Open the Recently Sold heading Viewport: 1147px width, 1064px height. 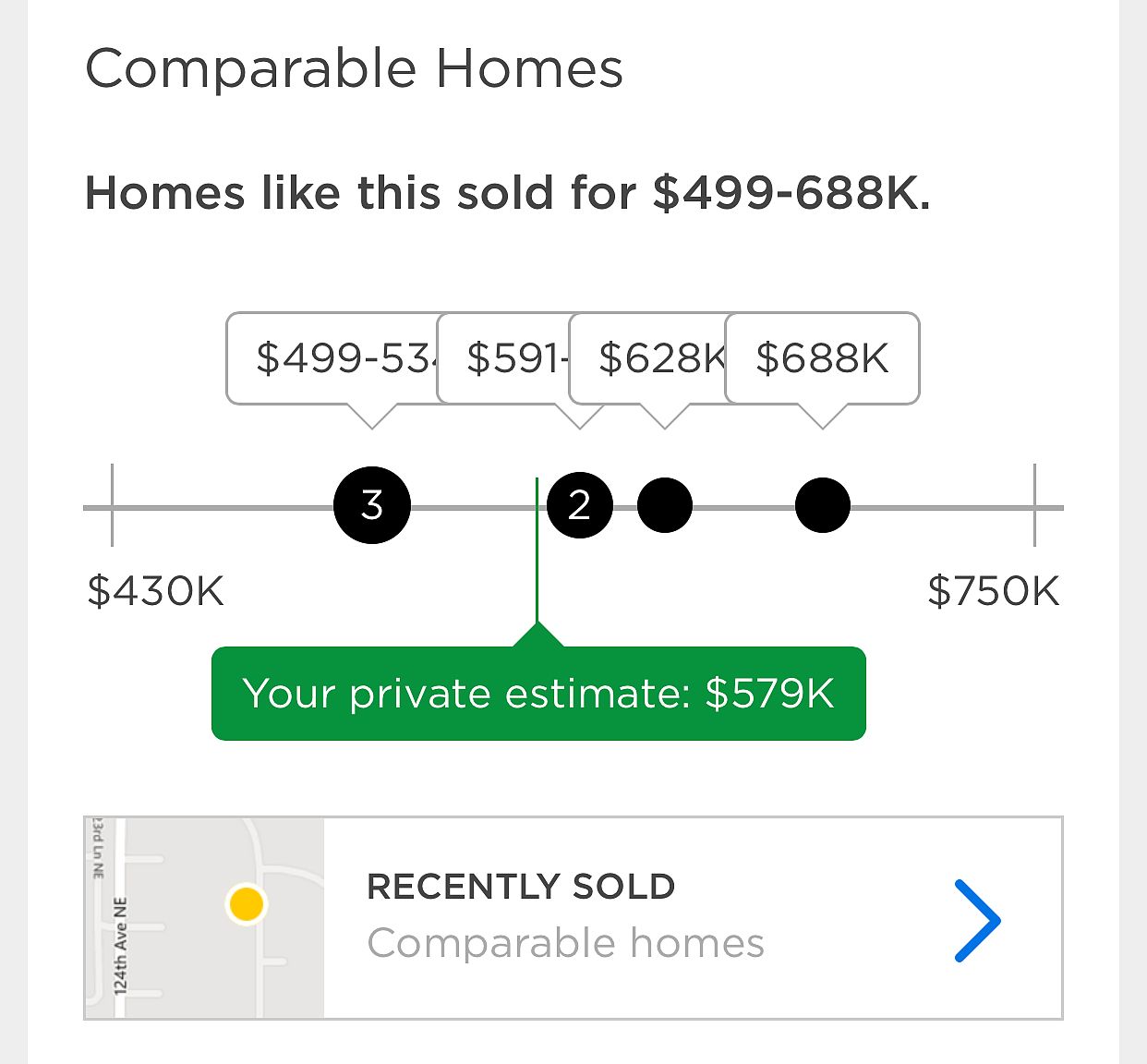tap(521, 887)
